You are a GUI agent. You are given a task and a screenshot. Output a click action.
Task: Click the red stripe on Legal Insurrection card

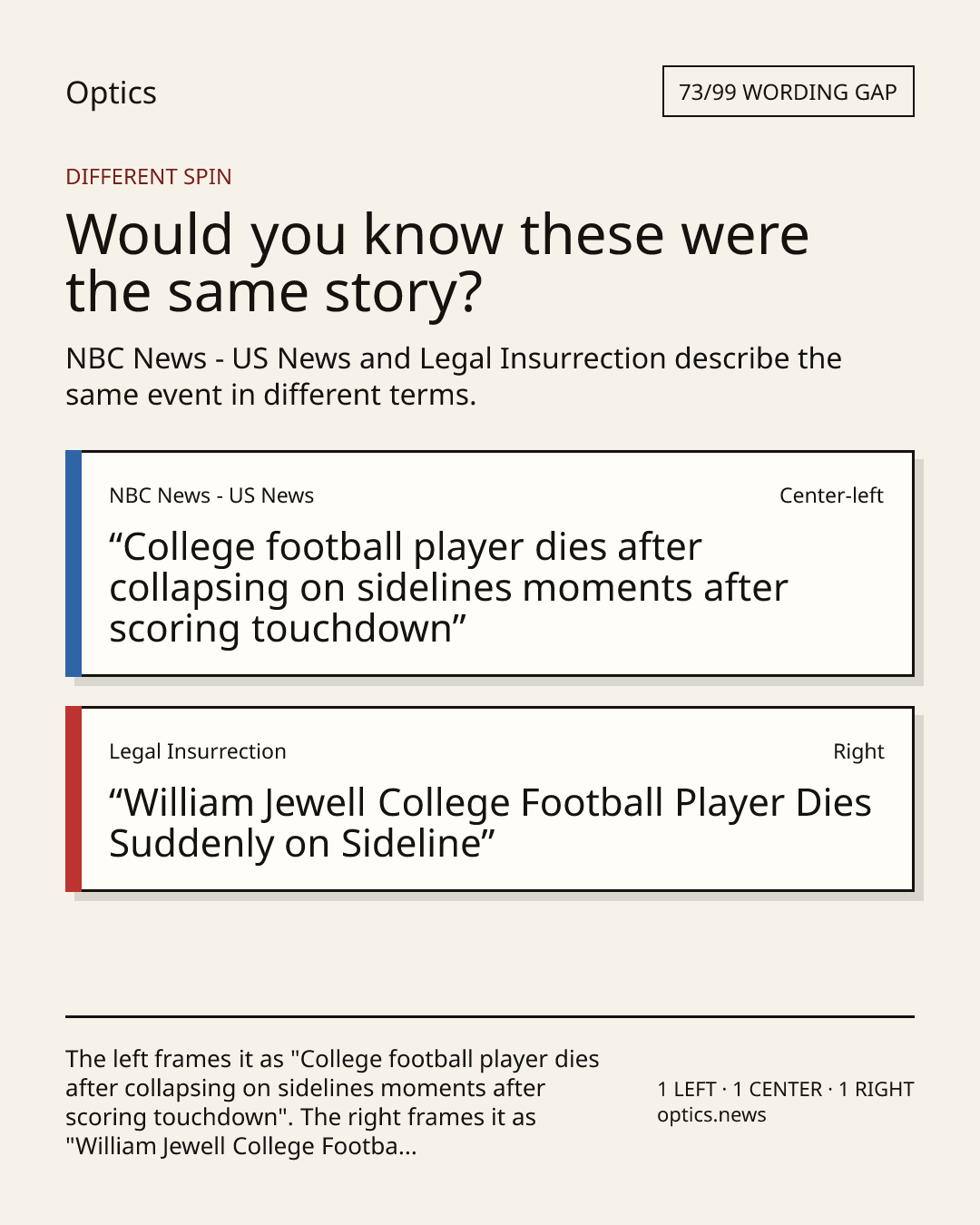click(73, 799)
